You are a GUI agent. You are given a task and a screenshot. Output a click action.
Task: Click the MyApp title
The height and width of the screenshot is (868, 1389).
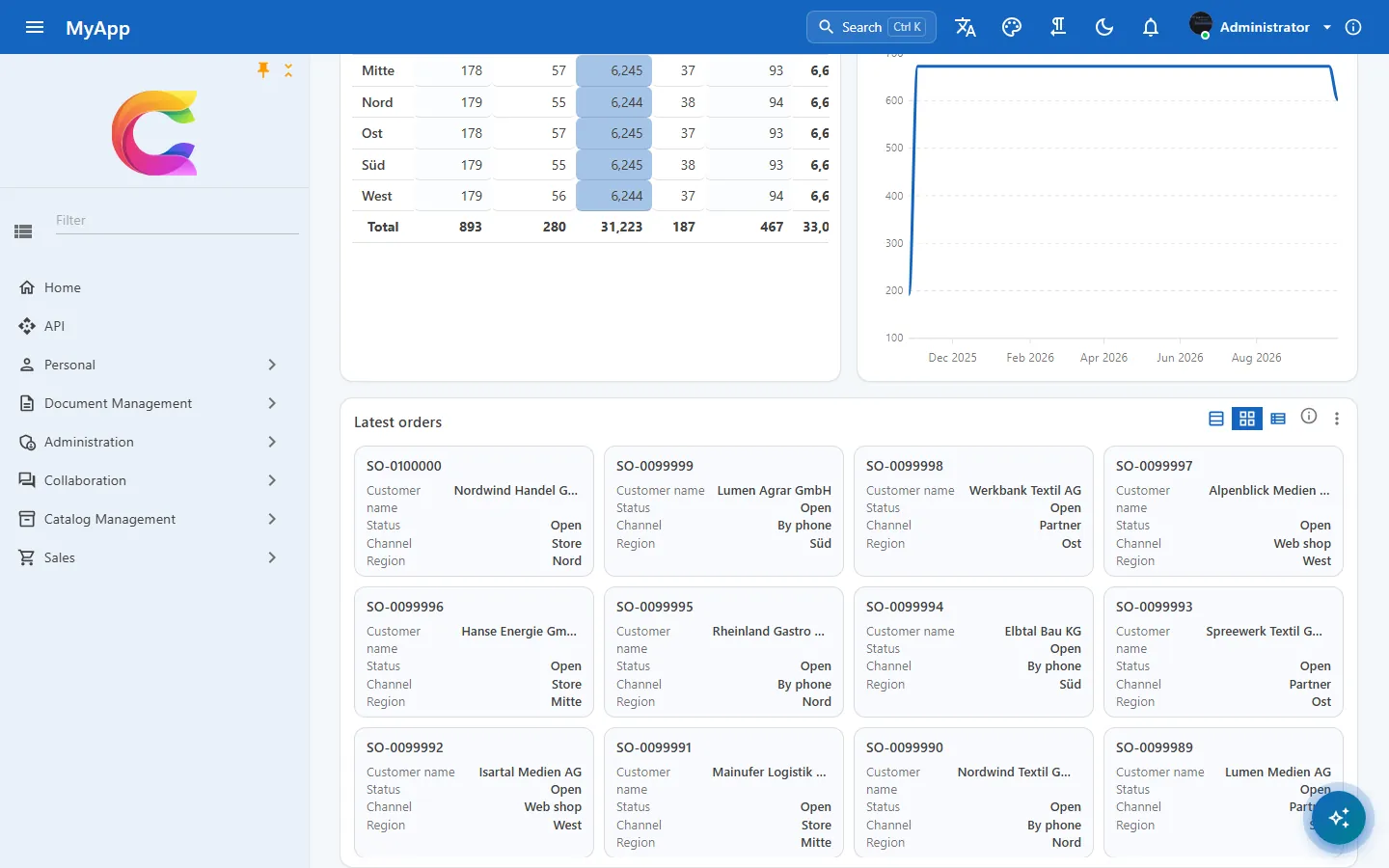point(97,28)
